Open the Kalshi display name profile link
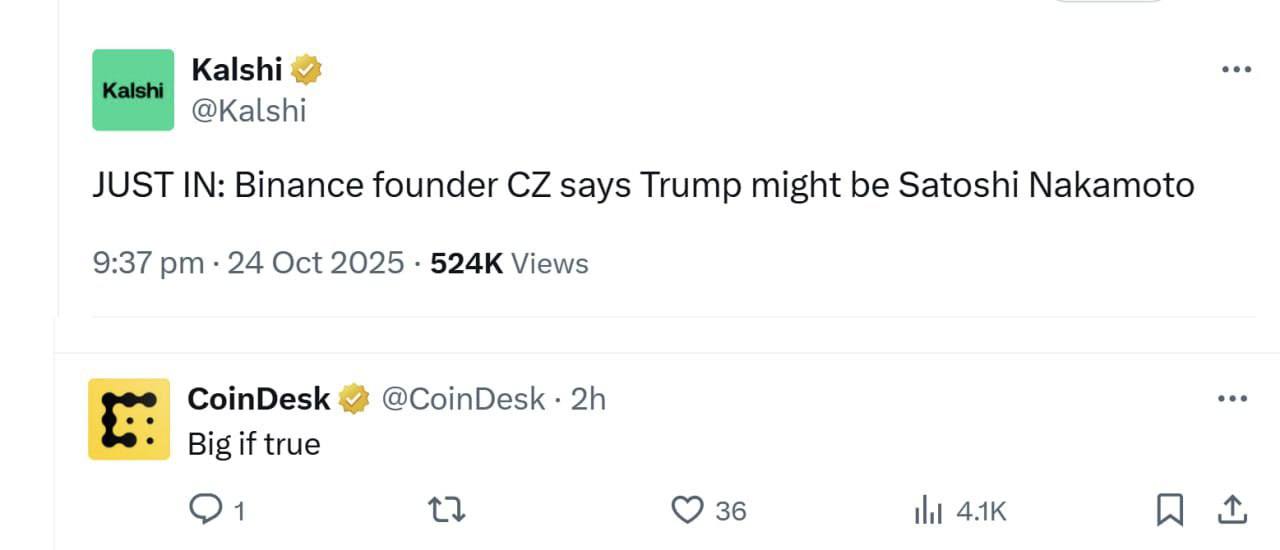This screenshot has width=1280, height=550. point(236,70)
